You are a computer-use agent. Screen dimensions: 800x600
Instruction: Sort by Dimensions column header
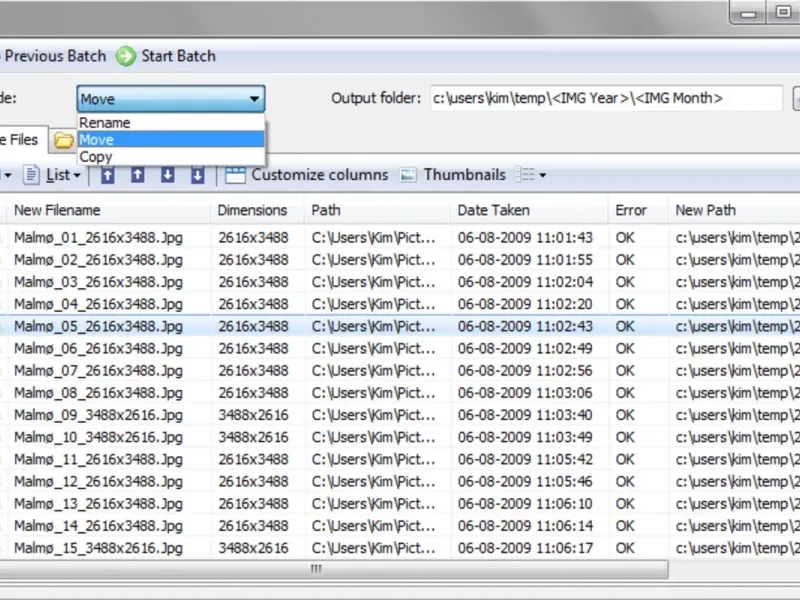click(257, 210)
